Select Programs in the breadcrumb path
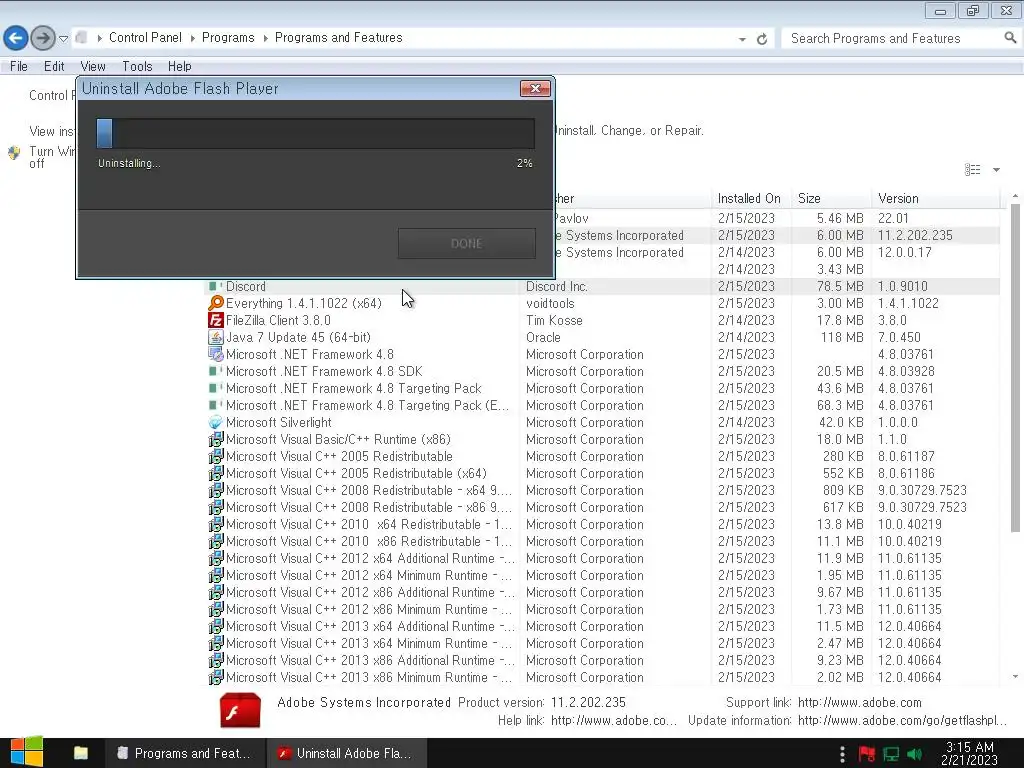Image resolution: width=1024 pixels, height=768 pixels. point(228,38)
